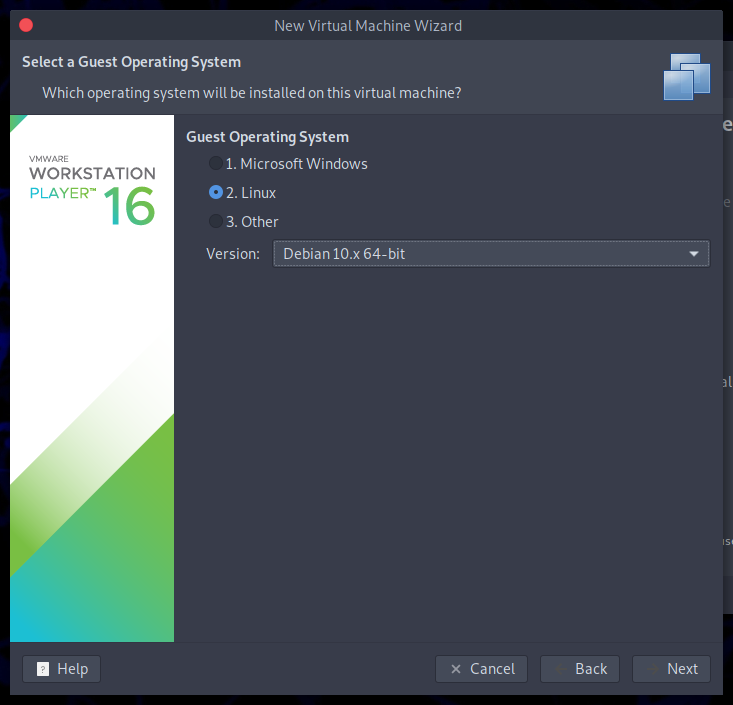Cancel the New Virtual Machine Wizard

click(482, 669)
